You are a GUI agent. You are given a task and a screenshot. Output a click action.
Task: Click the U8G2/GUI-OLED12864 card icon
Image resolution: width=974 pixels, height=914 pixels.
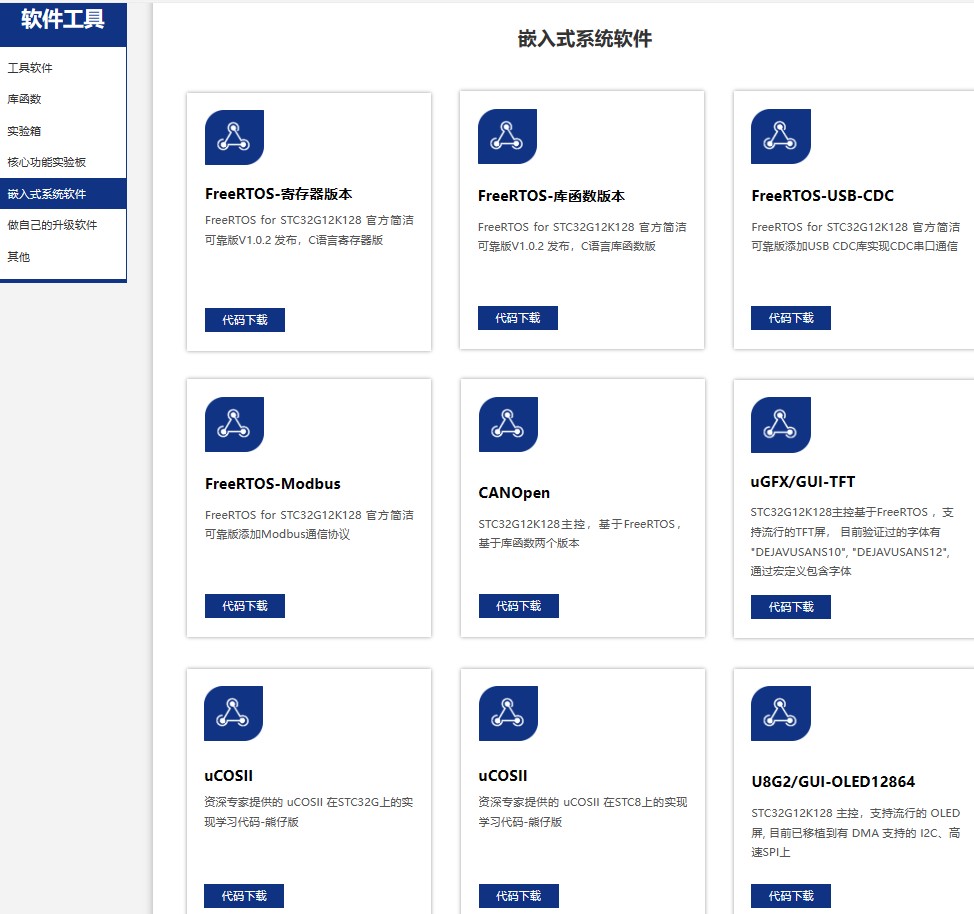tap(780, 713)
